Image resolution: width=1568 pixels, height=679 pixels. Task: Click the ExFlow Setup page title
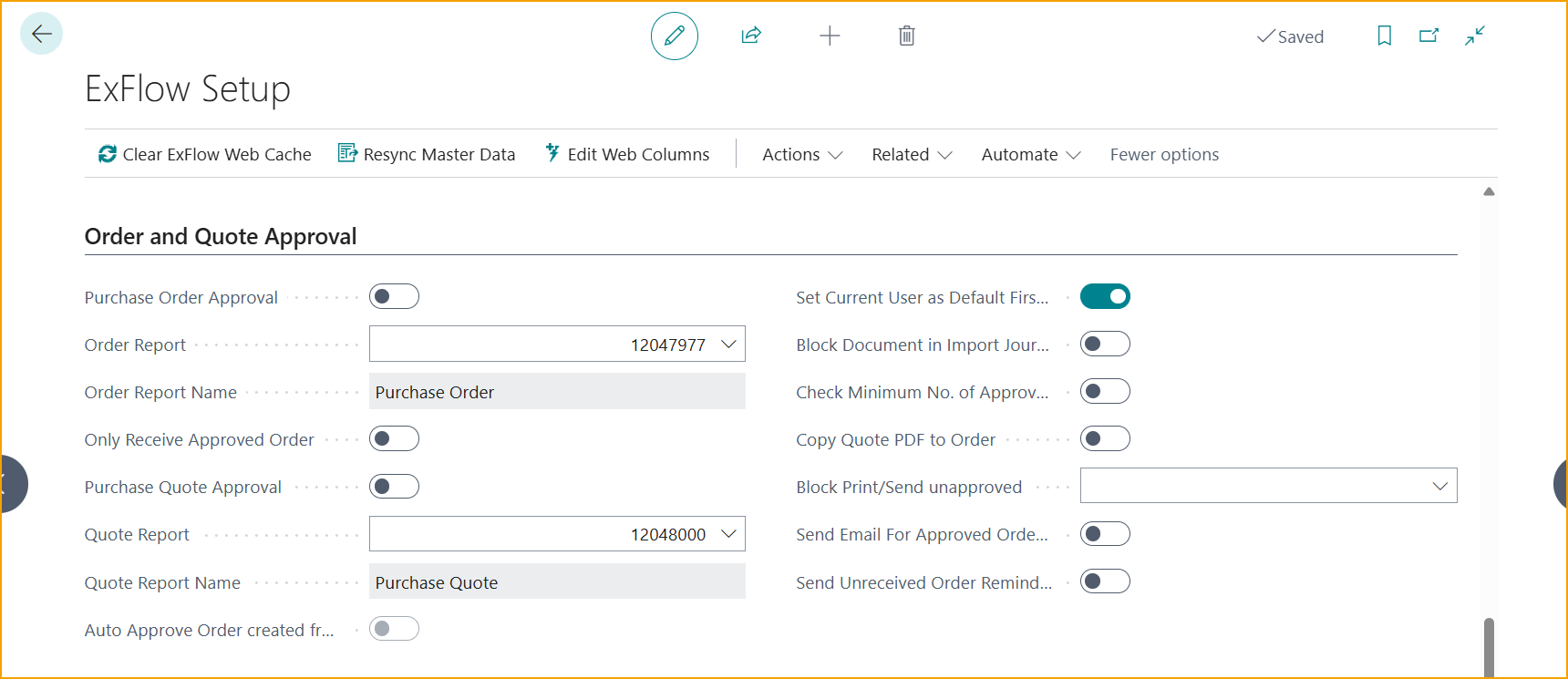(188, 89)
